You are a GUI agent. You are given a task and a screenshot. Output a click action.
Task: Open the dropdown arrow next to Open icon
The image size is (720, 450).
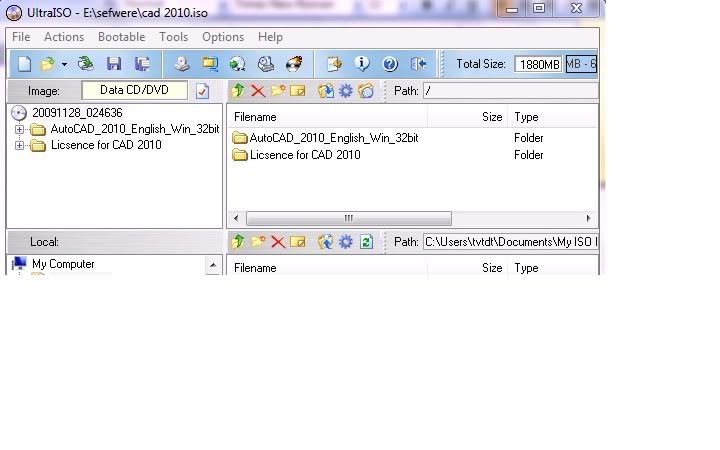point(64,64)
